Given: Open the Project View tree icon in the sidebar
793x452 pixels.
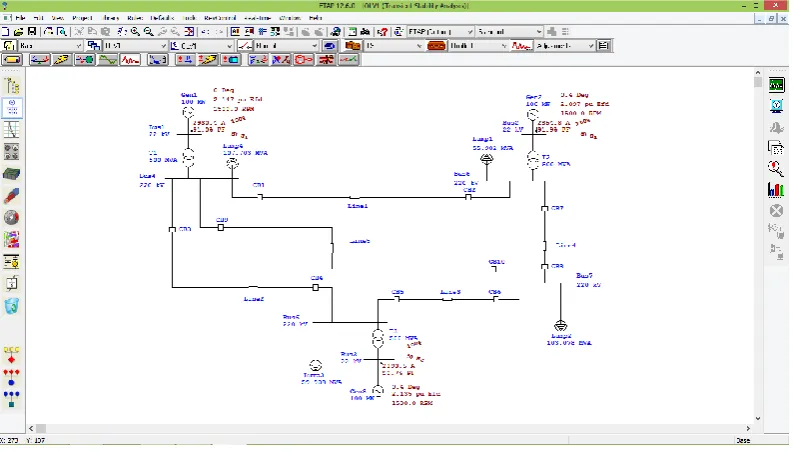Looking at the screenshot, I should click(12, 86).
